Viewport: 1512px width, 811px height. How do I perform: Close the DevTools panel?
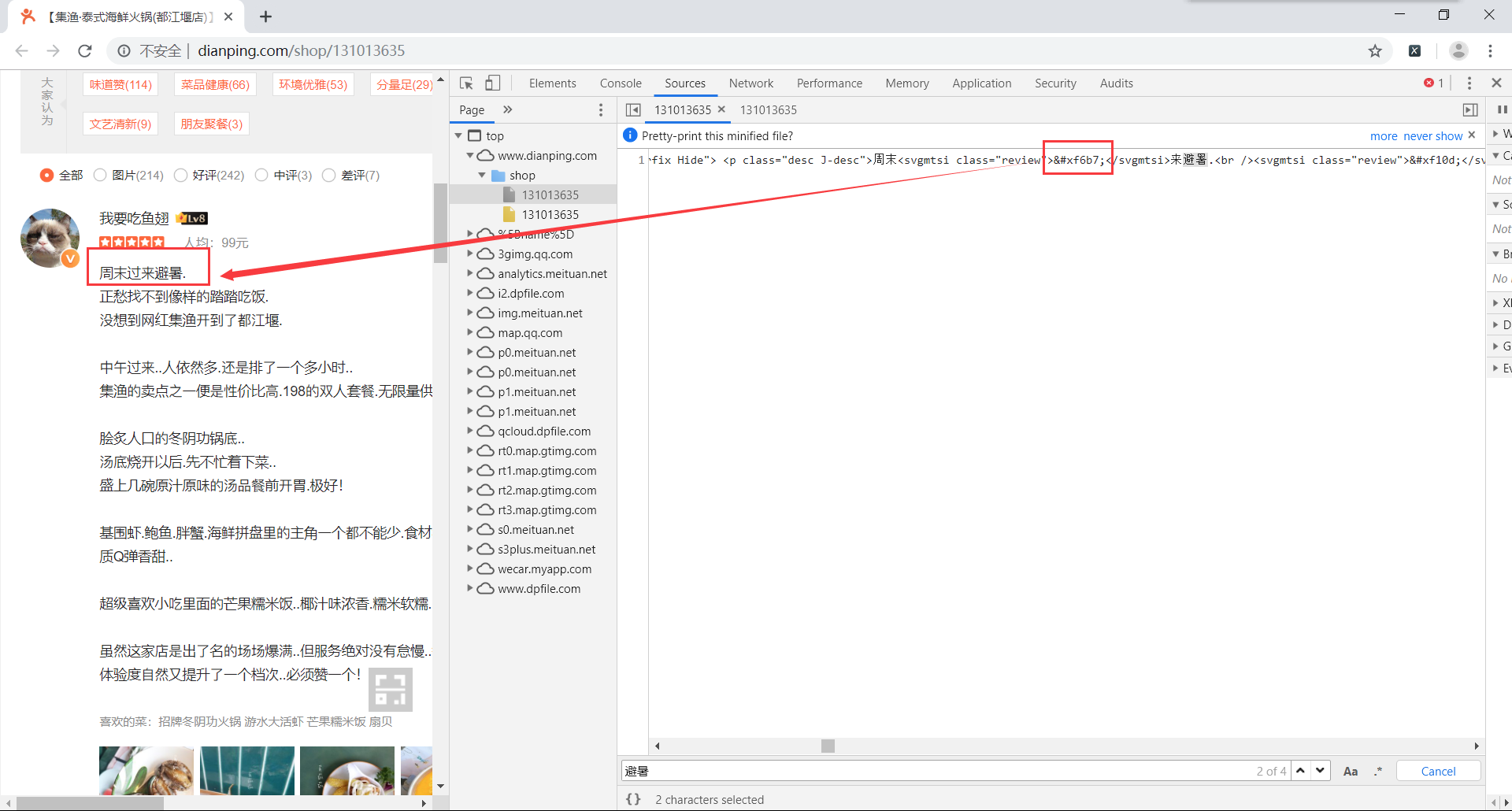pos(1496,83)
